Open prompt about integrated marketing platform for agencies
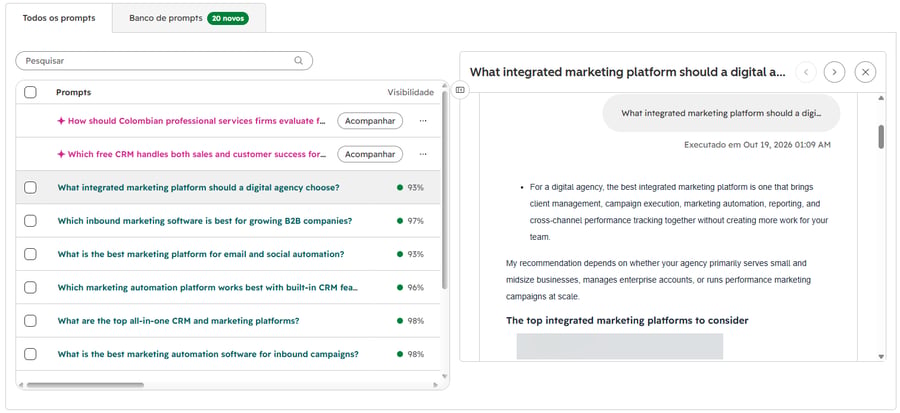 [198, 188]
